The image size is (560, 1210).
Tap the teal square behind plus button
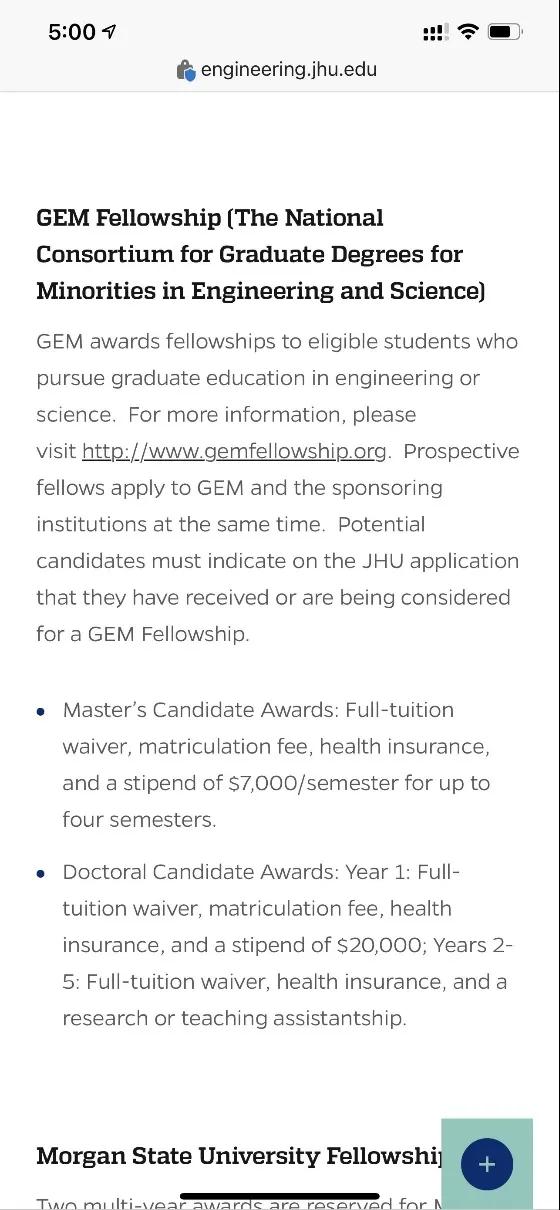click(x=487, y=1164)
